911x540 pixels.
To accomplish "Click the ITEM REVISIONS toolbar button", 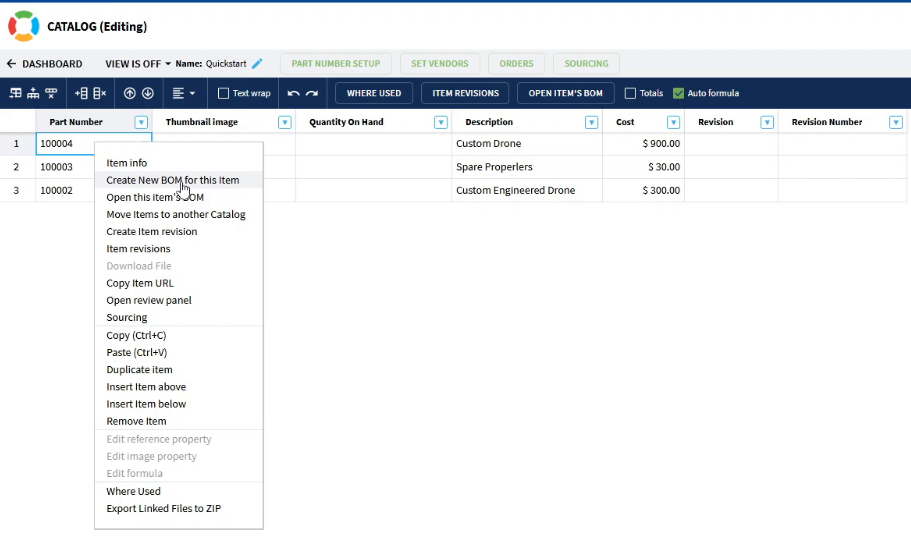I will 465,93.
